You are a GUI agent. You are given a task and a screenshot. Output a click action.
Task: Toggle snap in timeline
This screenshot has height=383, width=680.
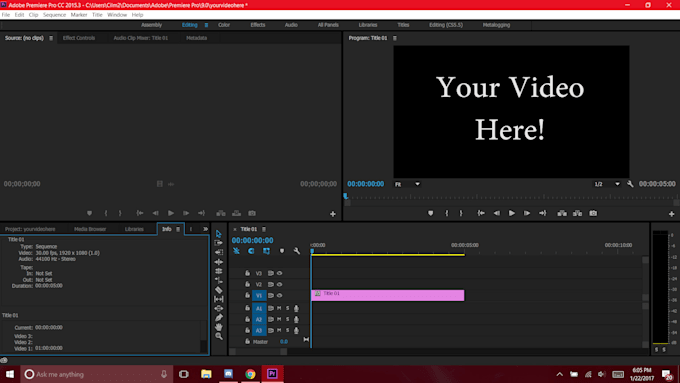tap(251, 251)
